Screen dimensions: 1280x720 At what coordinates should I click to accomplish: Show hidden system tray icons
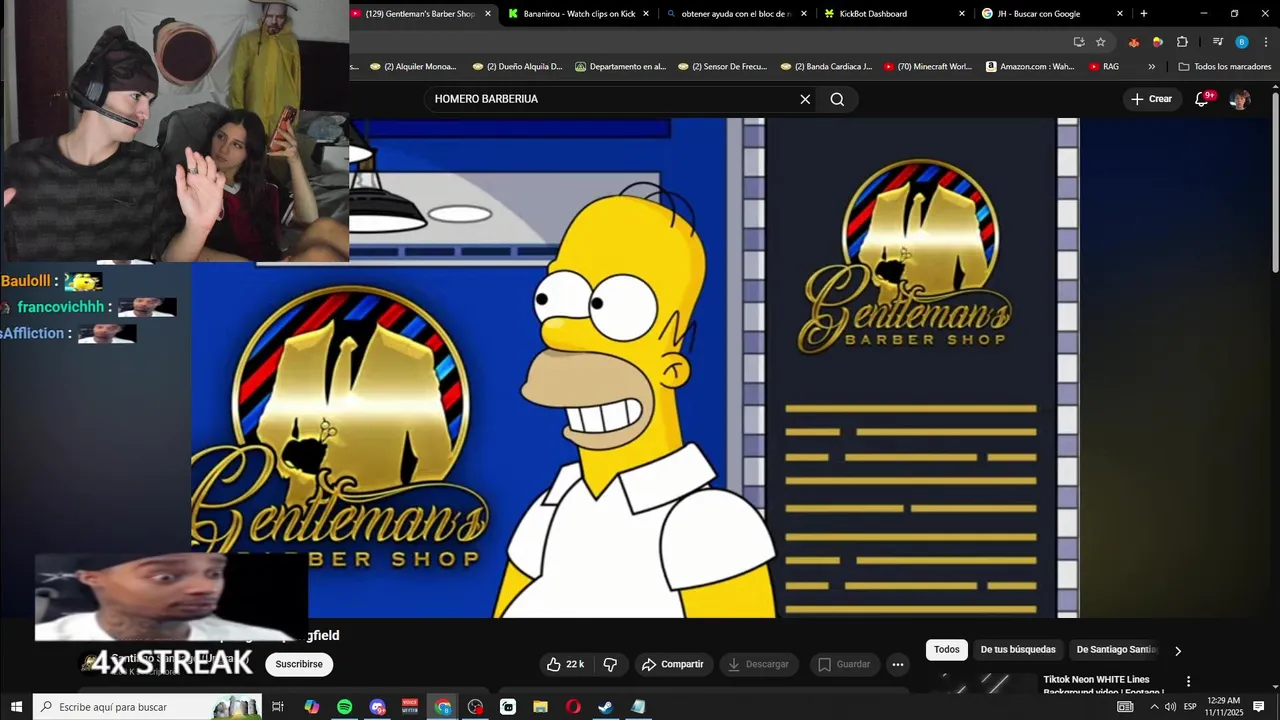click(1154, 707)
